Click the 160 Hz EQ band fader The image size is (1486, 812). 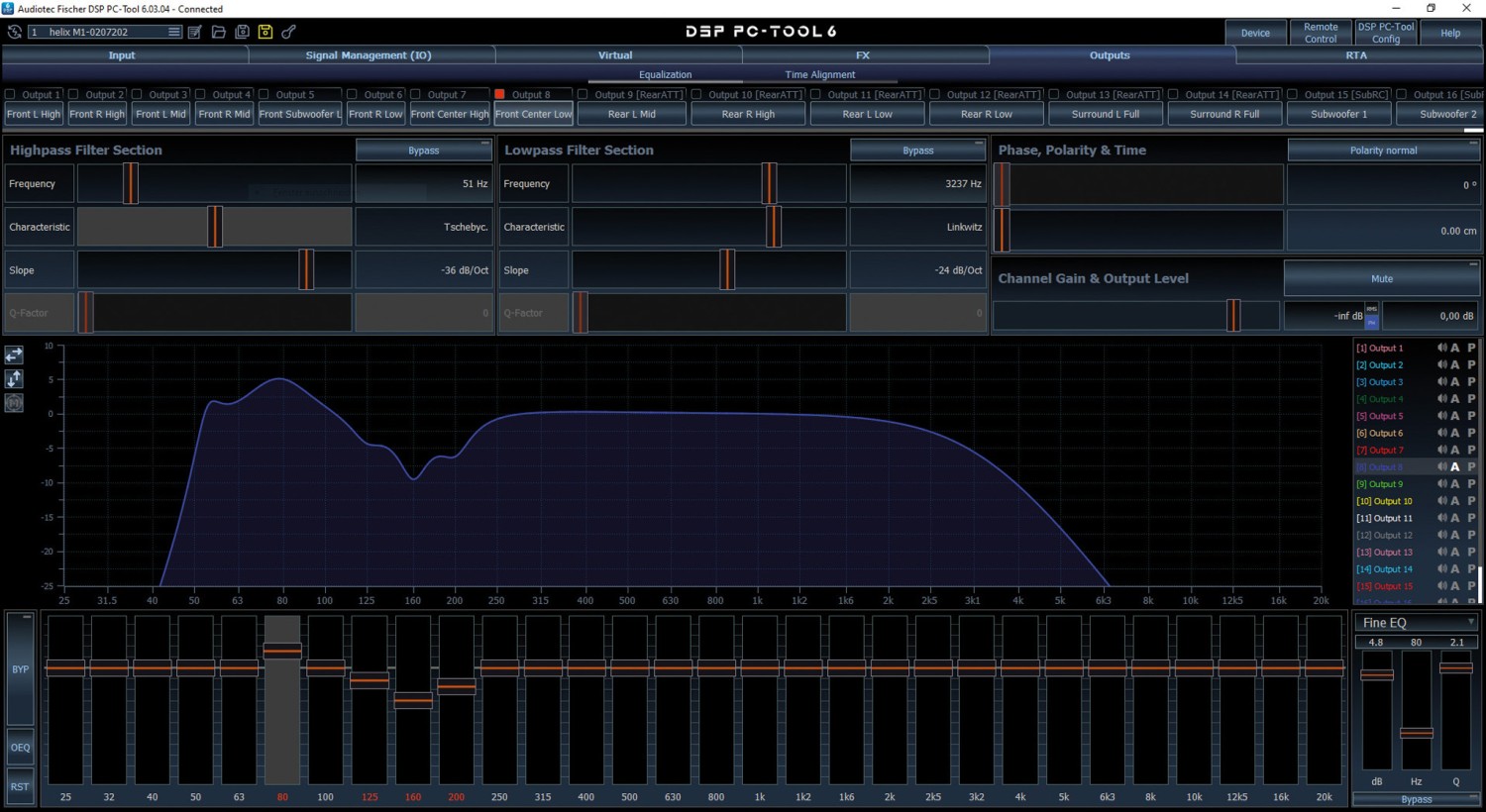click(413, 700)
